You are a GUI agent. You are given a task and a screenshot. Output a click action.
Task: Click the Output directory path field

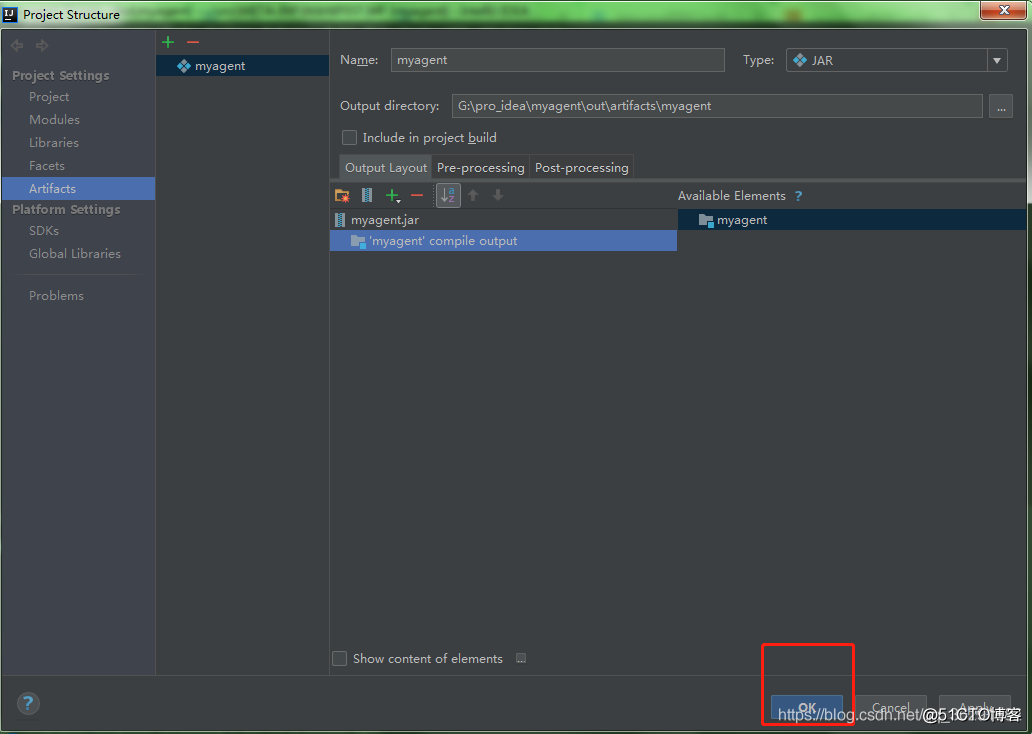[717, 106]
